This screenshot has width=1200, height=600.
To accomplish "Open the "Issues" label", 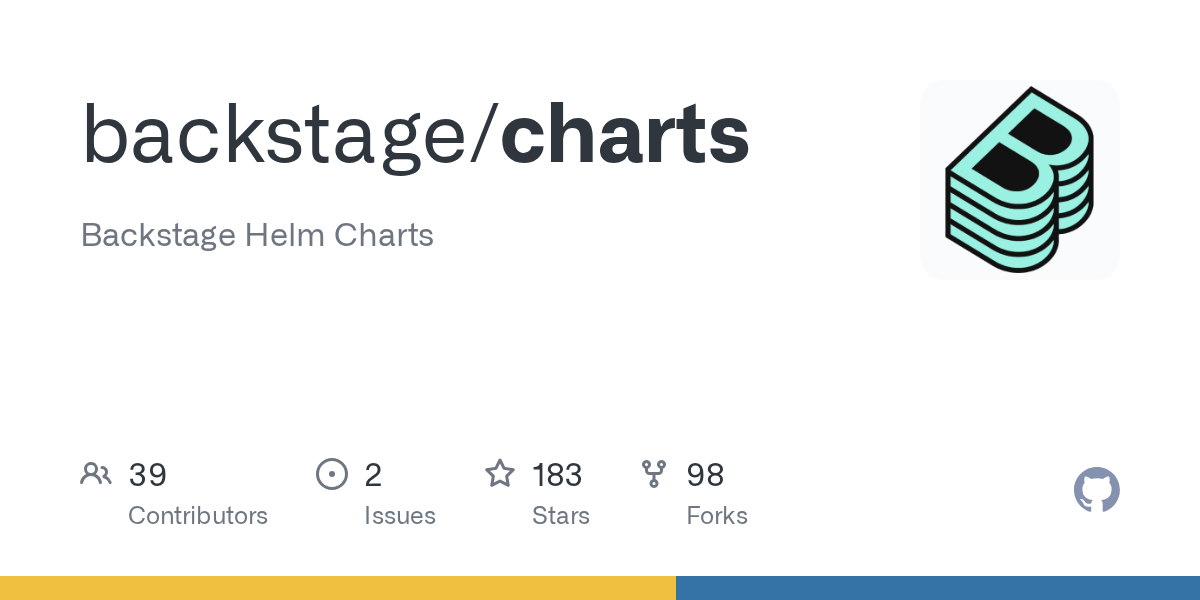I will 400,516.
